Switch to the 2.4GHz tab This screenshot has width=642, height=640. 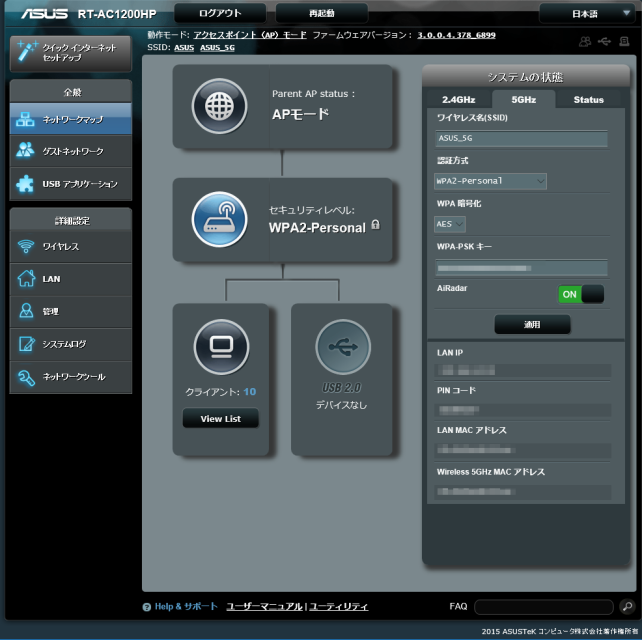[459, 100]
